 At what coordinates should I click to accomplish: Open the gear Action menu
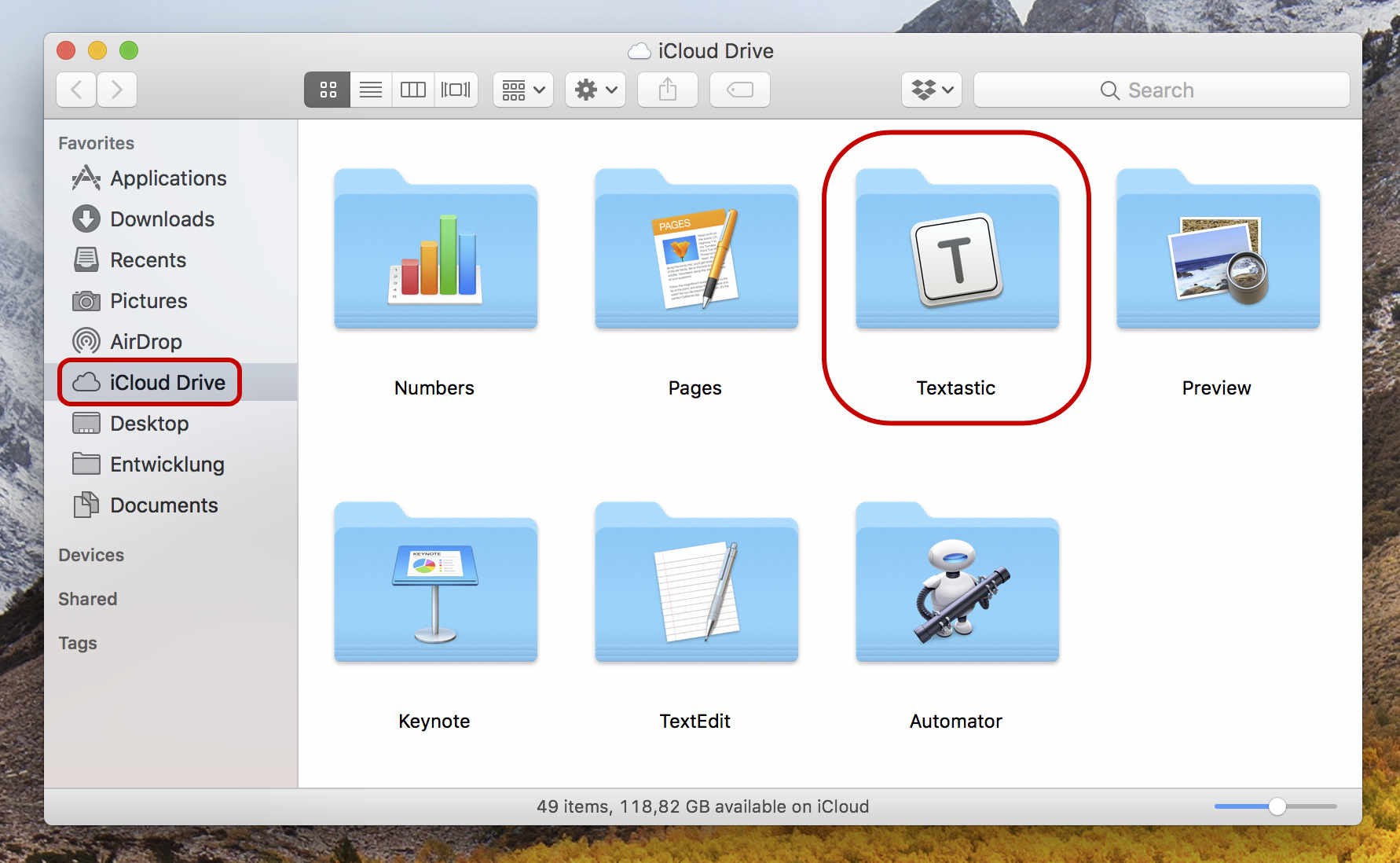click(x=596, y=90)
